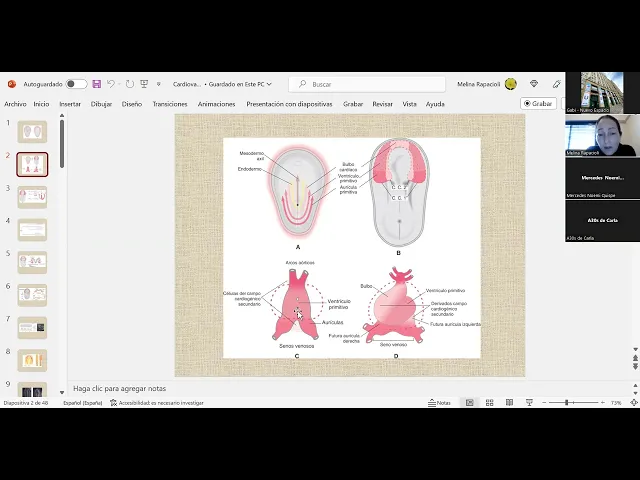Click the Grabar record button
640x480 pixels.
coord(538,104)
